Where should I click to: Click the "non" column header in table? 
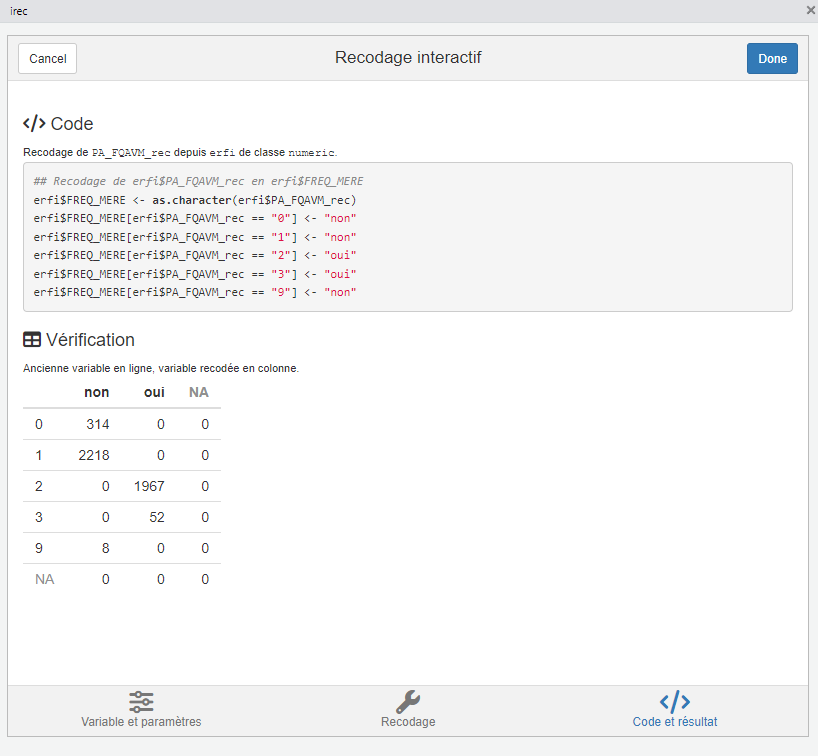coord(97,392)
